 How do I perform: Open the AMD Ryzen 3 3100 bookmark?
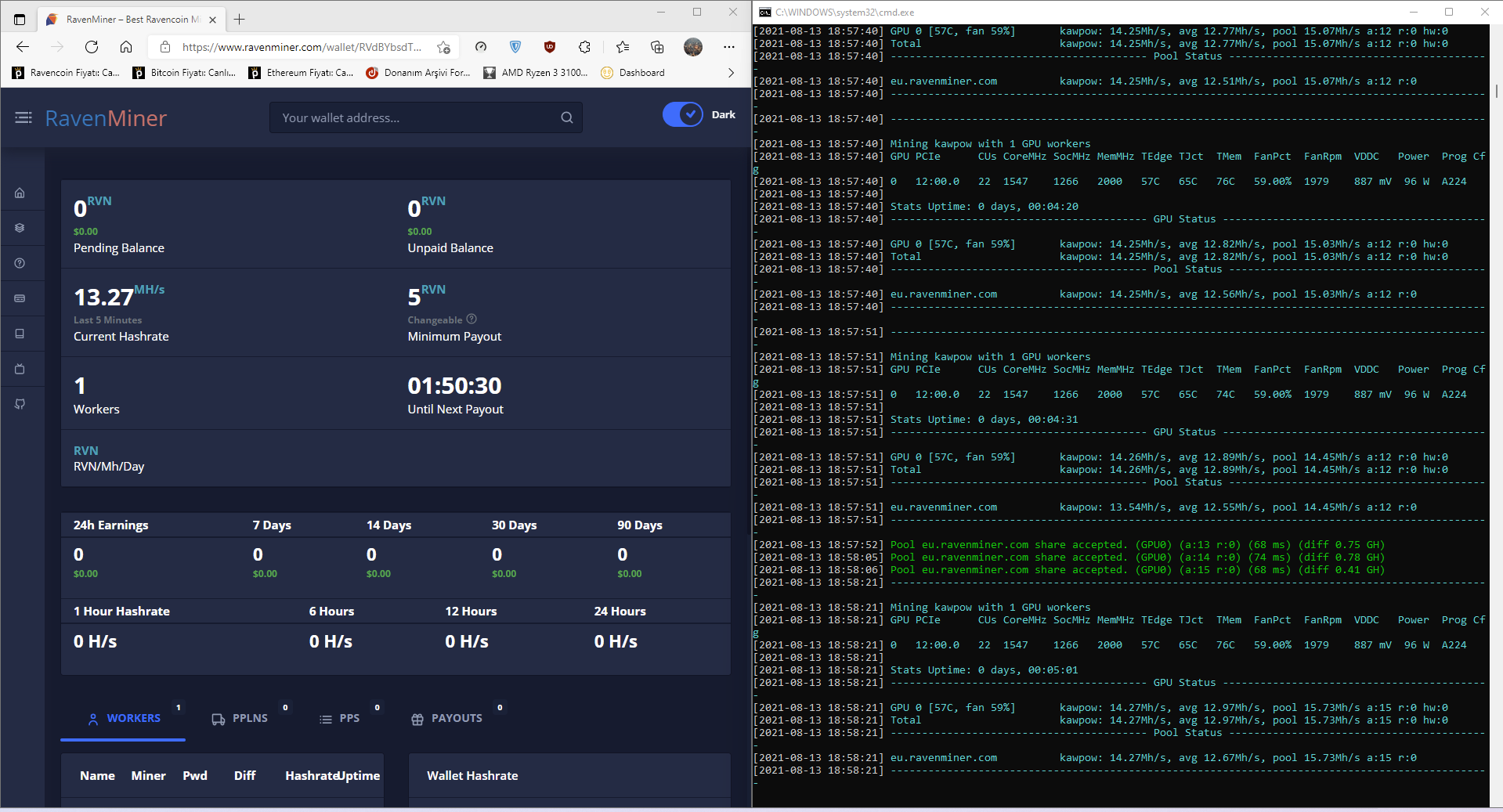[x=536, y=73]
